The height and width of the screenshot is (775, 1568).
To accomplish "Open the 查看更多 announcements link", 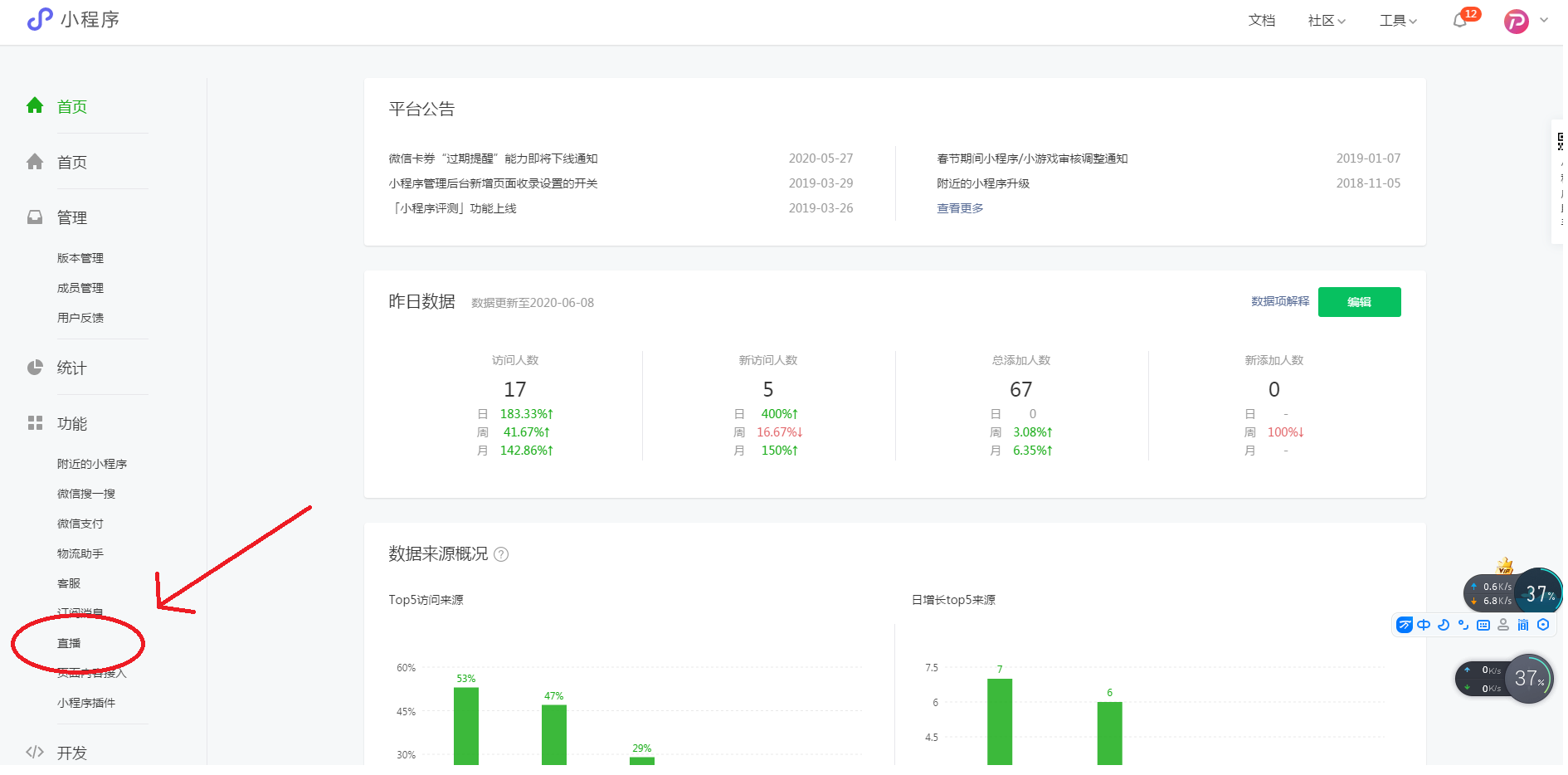I will [960, 208].
